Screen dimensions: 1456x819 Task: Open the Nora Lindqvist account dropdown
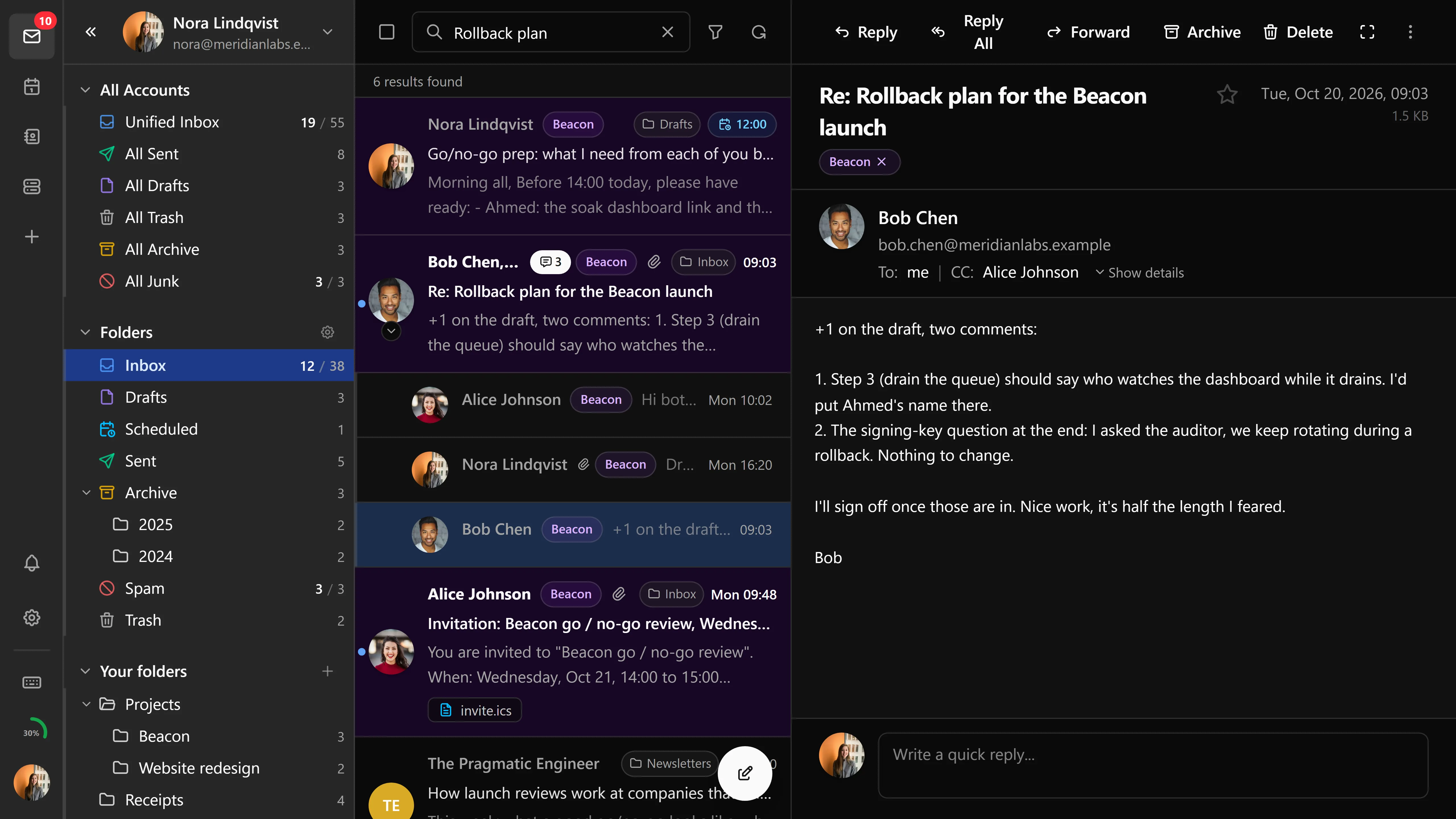tap(327, 32)
